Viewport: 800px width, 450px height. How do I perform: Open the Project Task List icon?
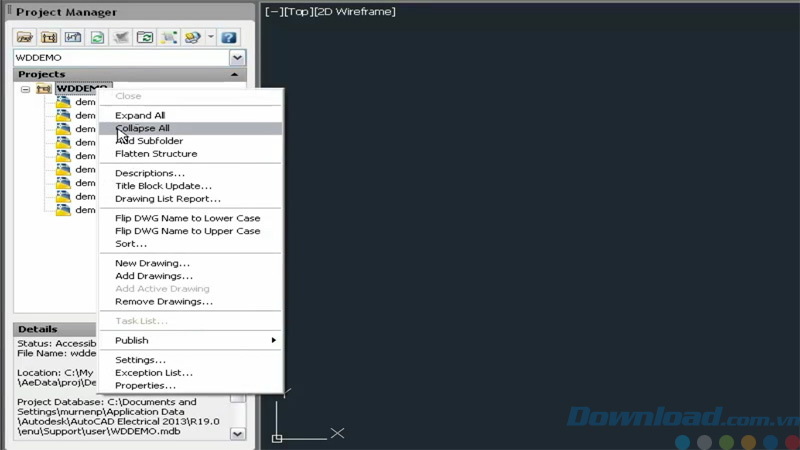(x=121, y=37)
